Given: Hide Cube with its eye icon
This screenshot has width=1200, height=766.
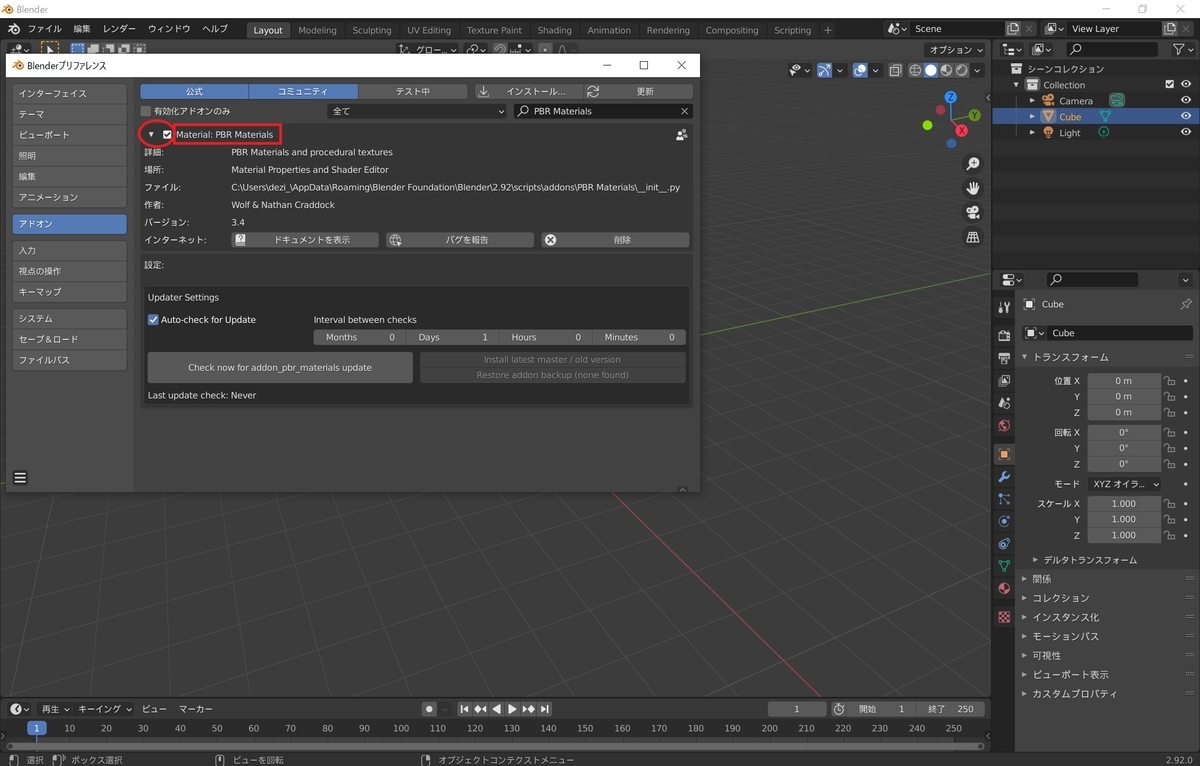Looking at the screenshot, I should coord(1186,117).
